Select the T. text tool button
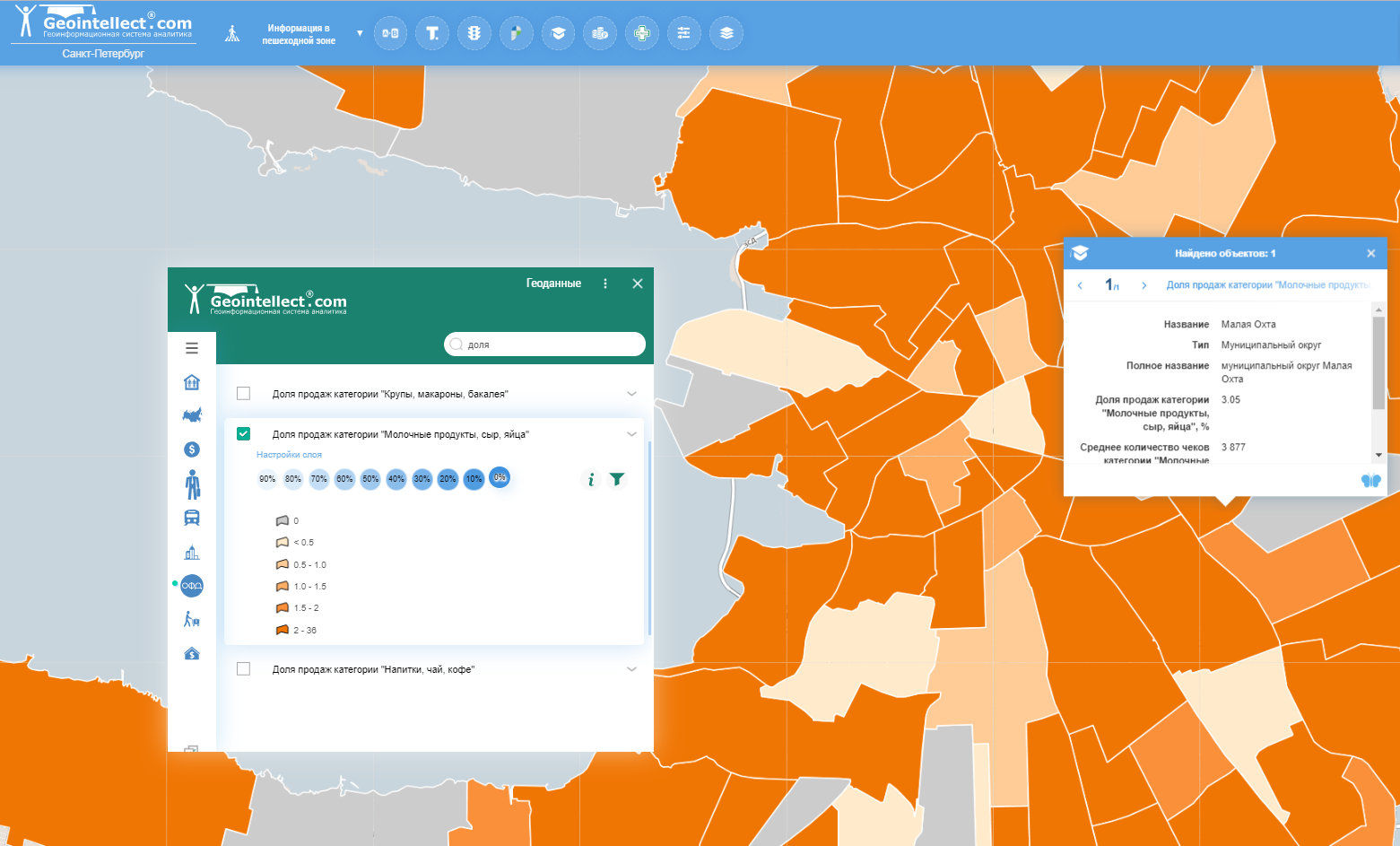 click(432, 33)
